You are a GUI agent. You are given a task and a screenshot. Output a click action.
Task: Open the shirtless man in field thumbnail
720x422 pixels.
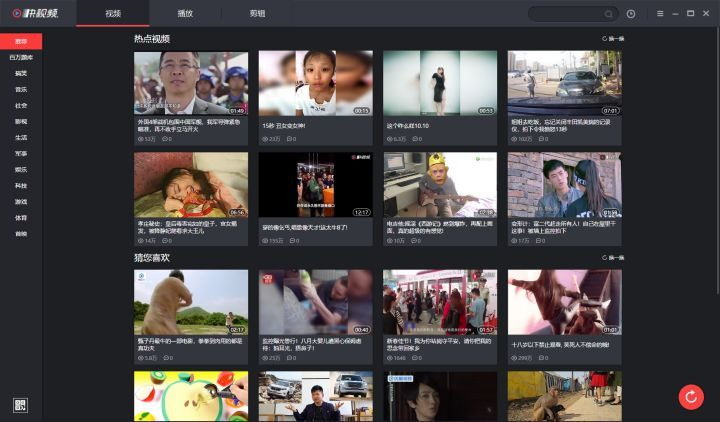pos(191,302)
